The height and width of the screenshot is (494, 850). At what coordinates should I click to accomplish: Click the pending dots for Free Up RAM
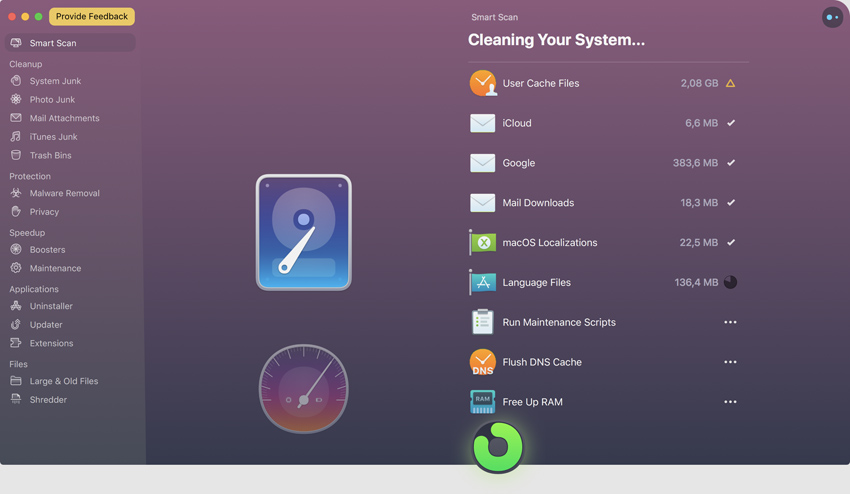coord(730,402)
